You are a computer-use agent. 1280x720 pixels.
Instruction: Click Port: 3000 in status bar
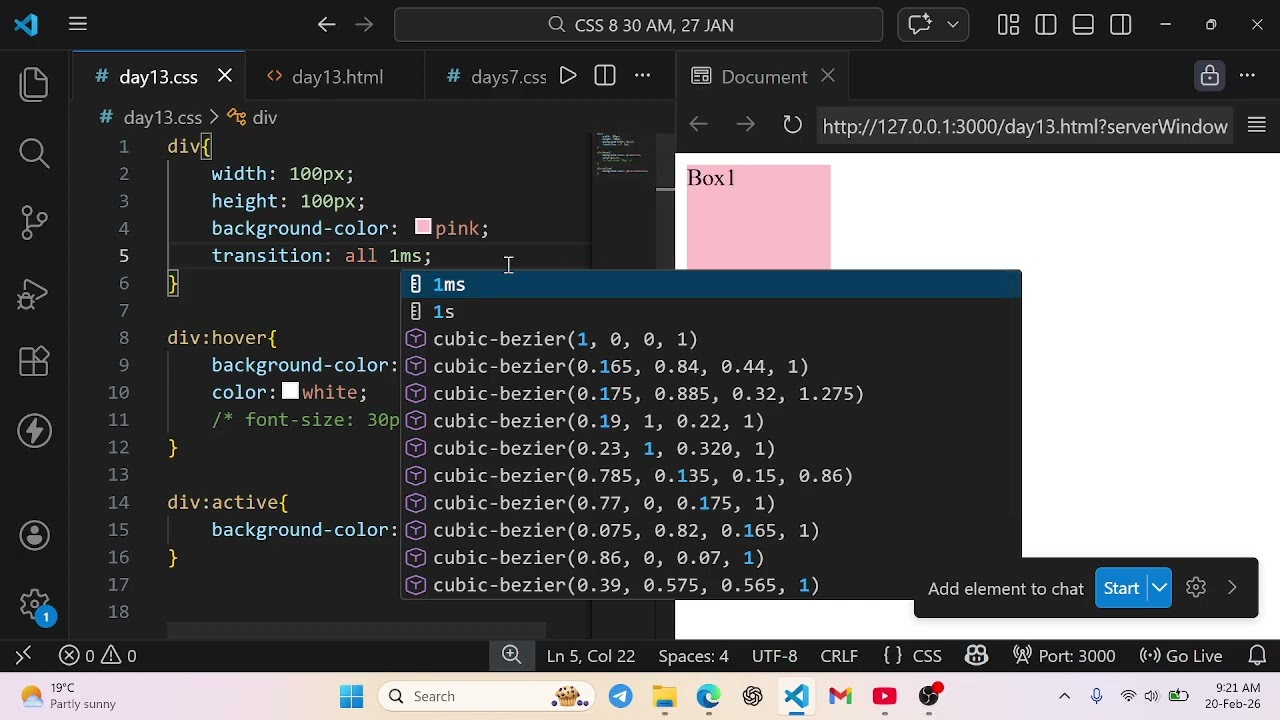click(1063, 656)
